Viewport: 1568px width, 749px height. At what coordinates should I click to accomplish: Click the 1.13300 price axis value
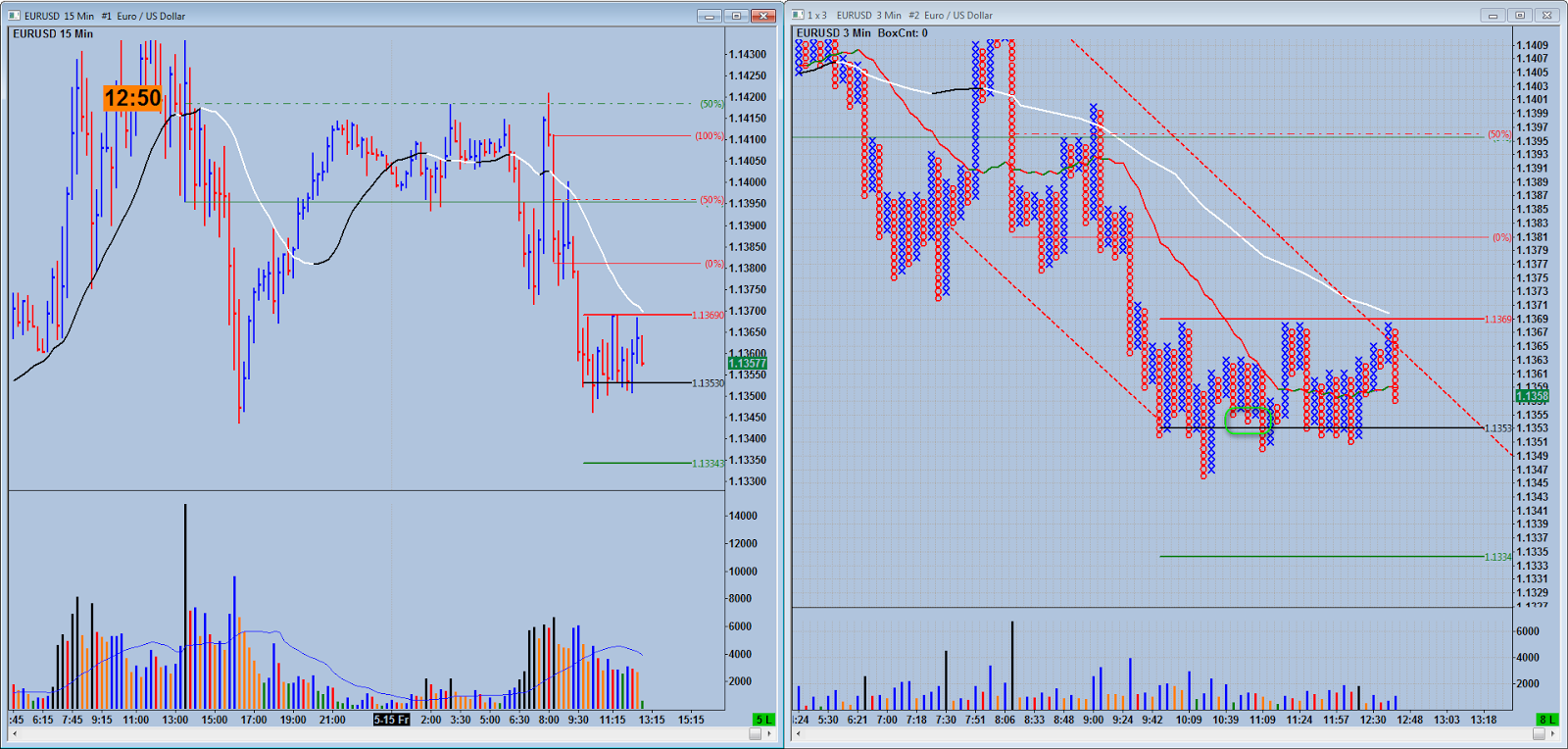(750, 481)
